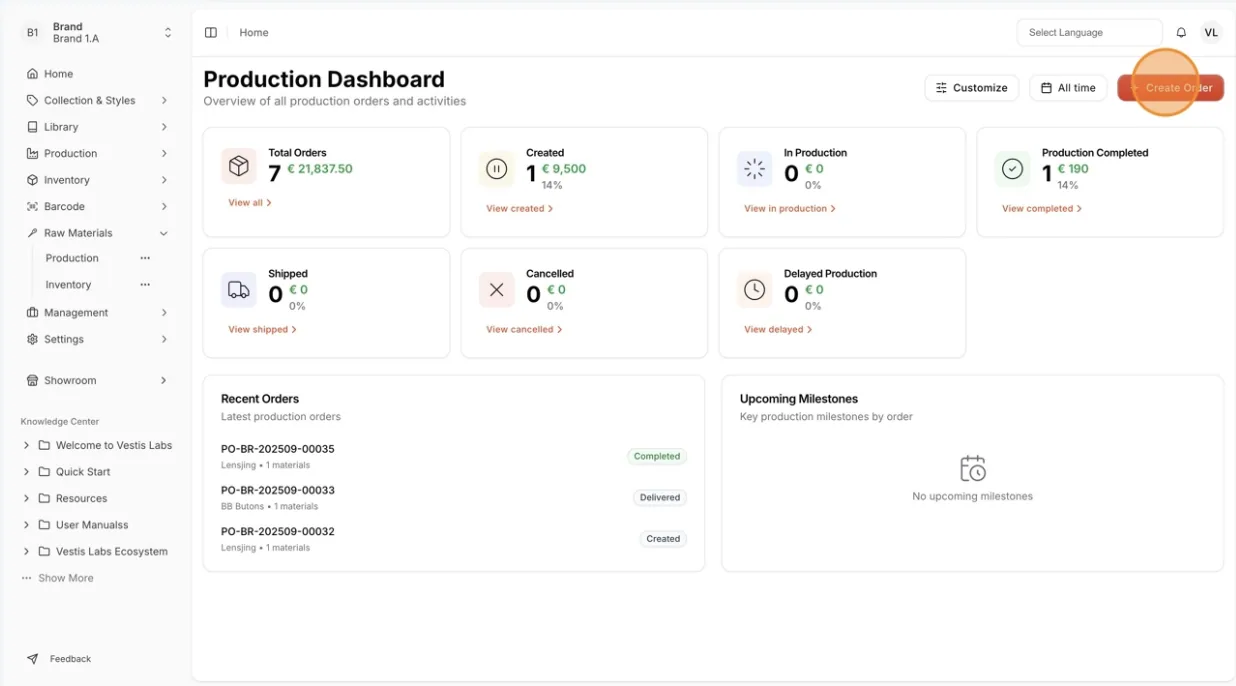Image resolution: width=1236 pixels, height=686 pixels.
Task: Expand the Quick Start tree arrow
Action: [26, 472]
